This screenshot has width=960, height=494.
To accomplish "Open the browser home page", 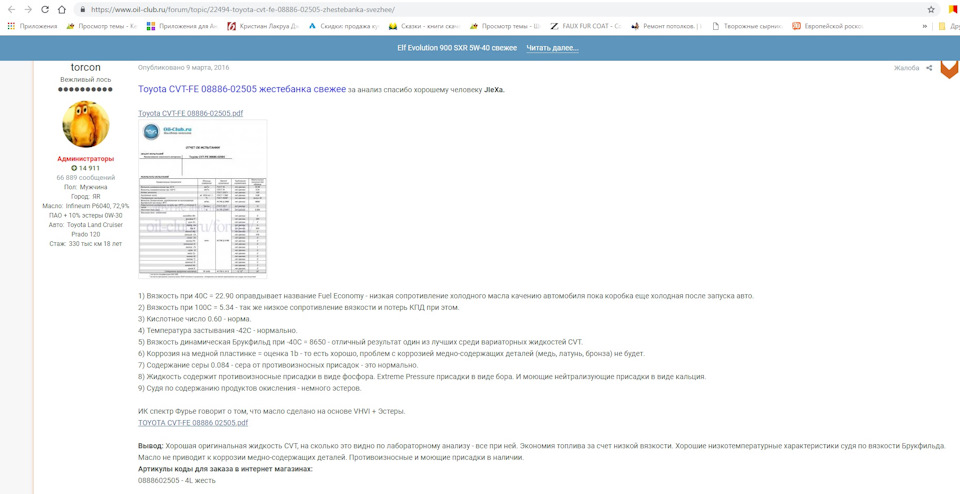I will 61,10.
